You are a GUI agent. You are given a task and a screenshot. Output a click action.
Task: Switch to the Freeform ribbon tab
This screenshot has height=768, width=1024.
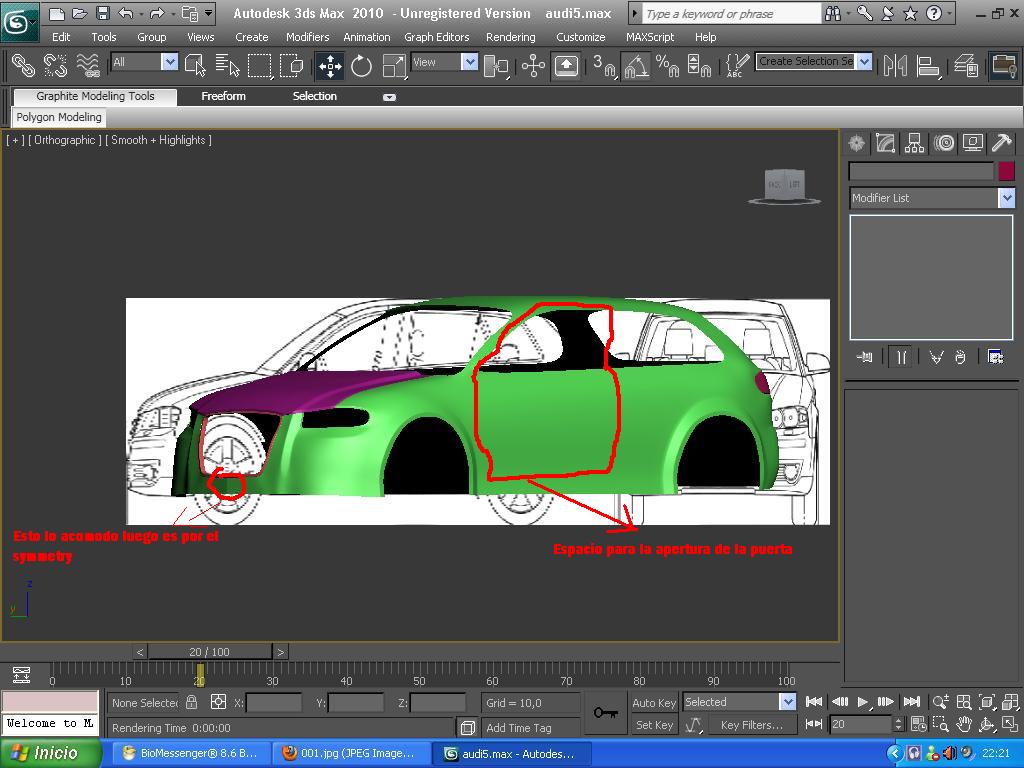(x=223, y=96)
